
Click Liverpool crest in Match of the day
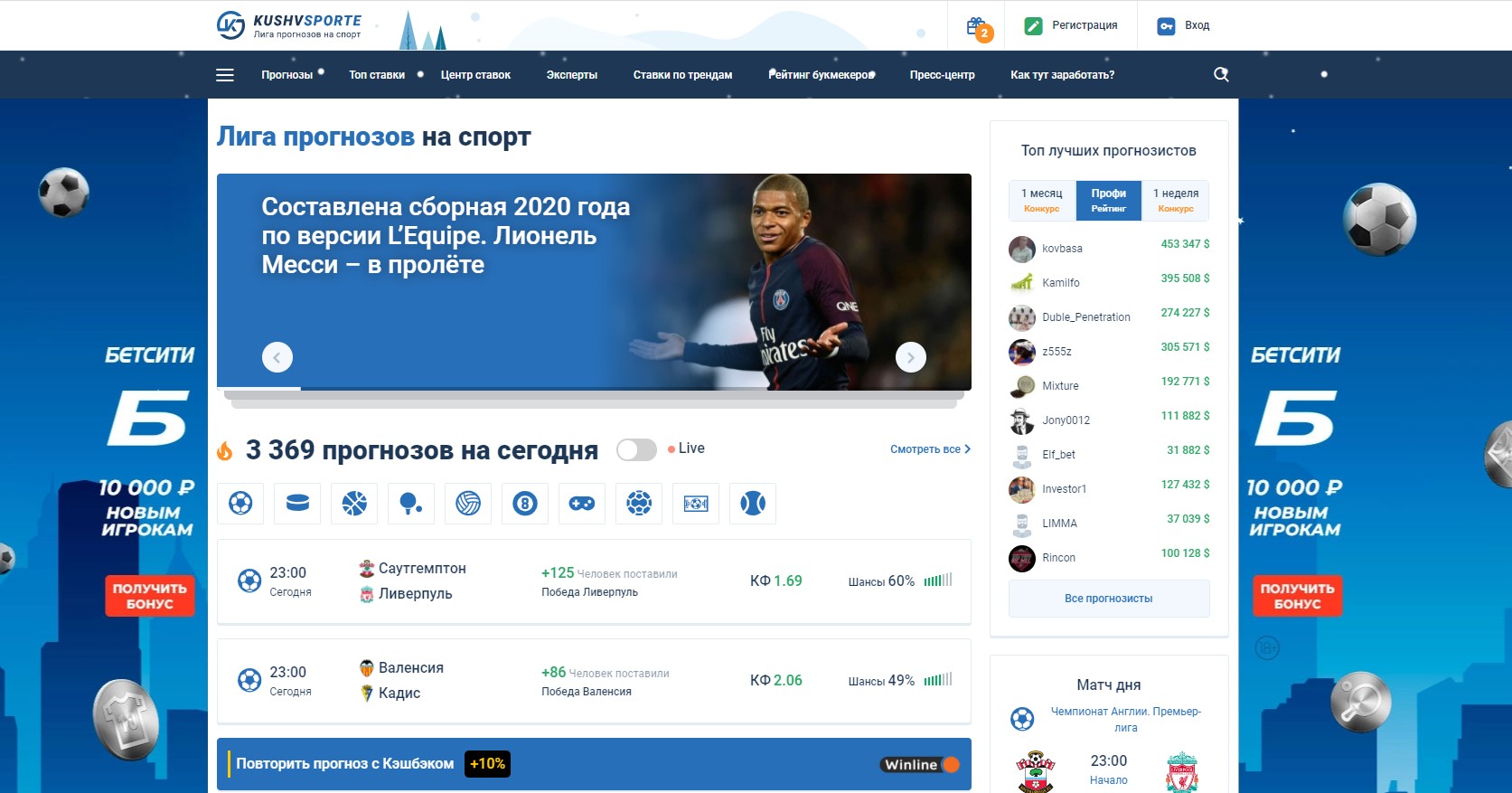[1181, 771]
